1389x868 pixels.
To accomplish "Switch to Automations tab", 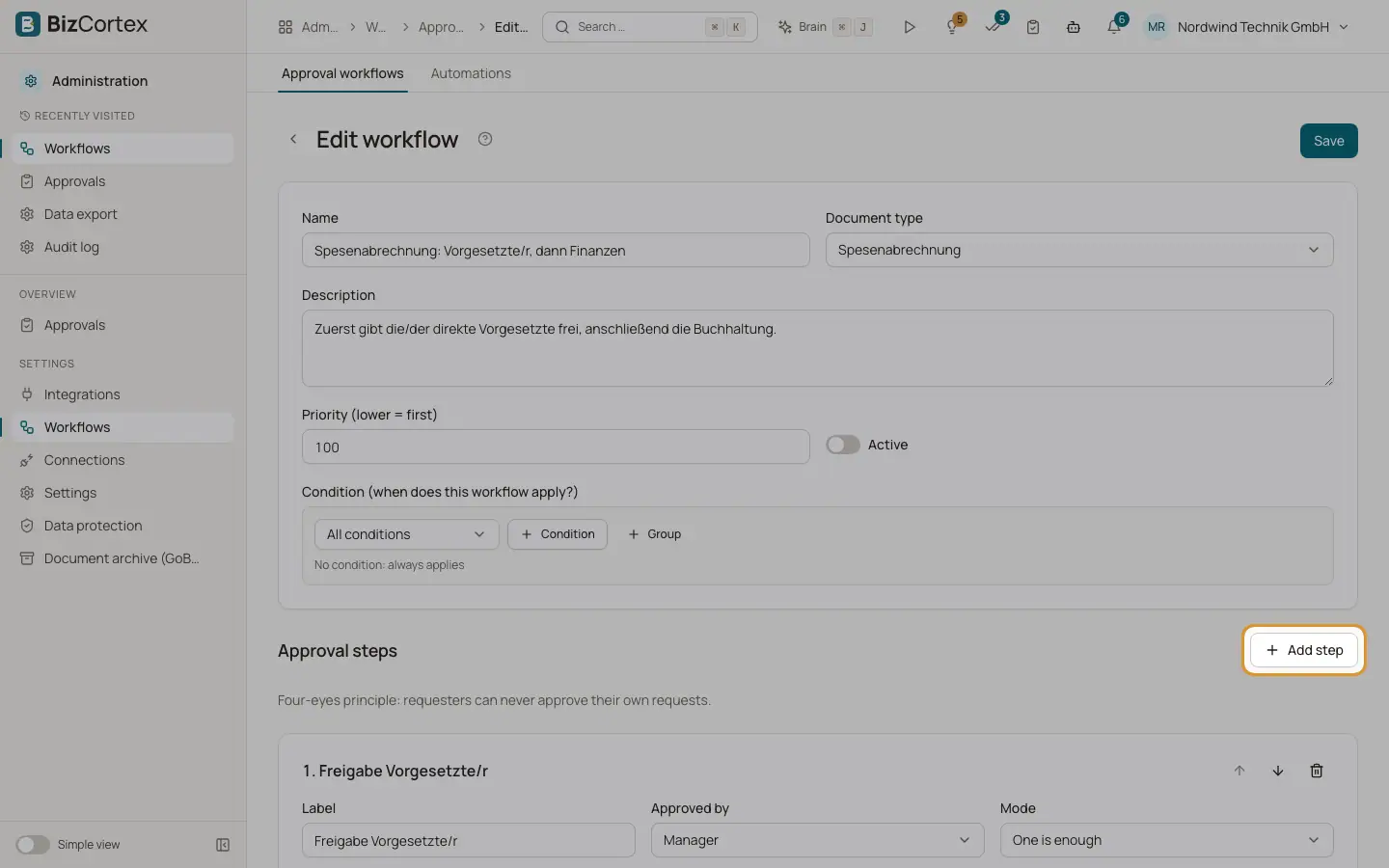I will click(x=471, y=73).
